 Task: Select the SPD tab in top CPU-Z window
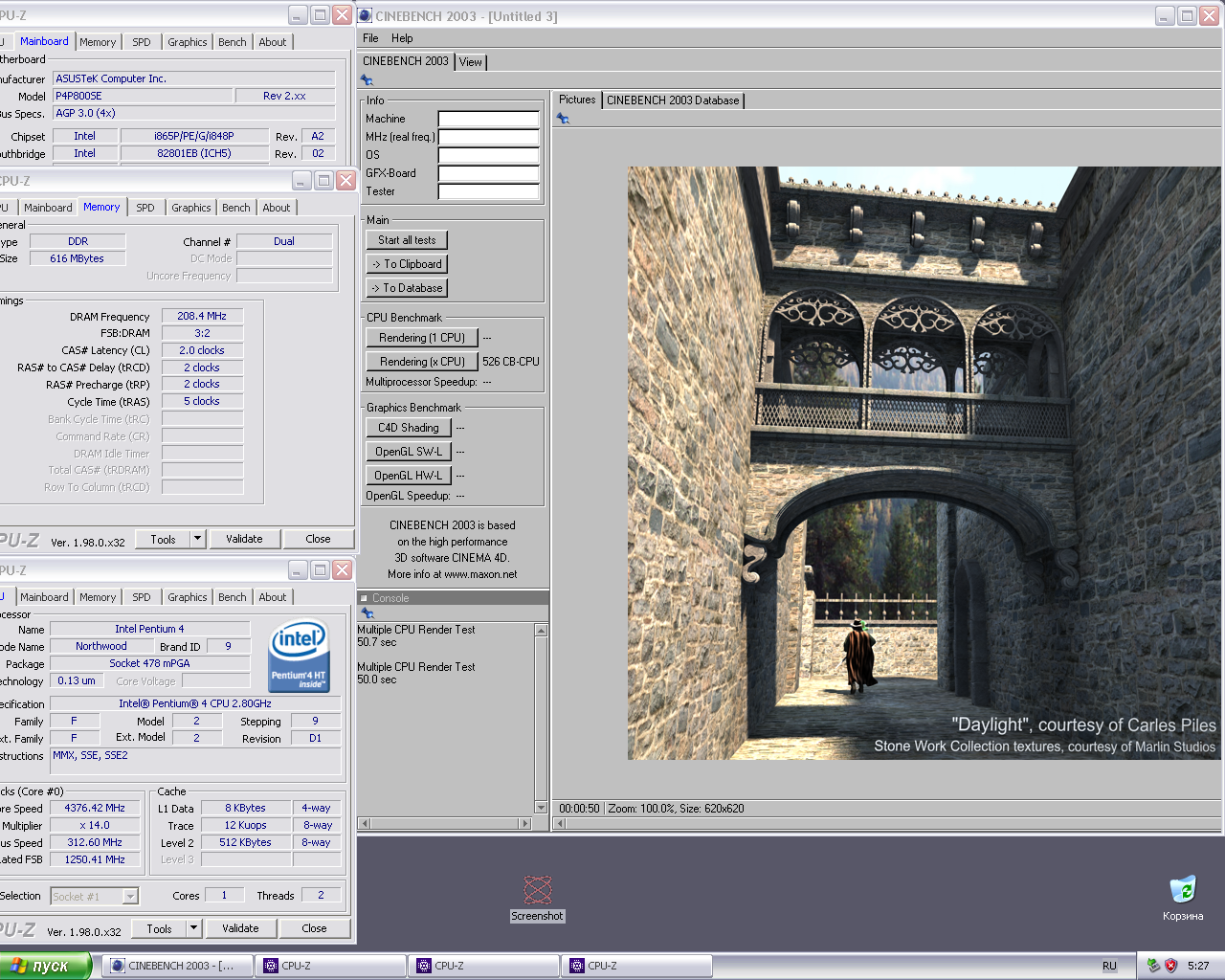(x=142, y=42)
